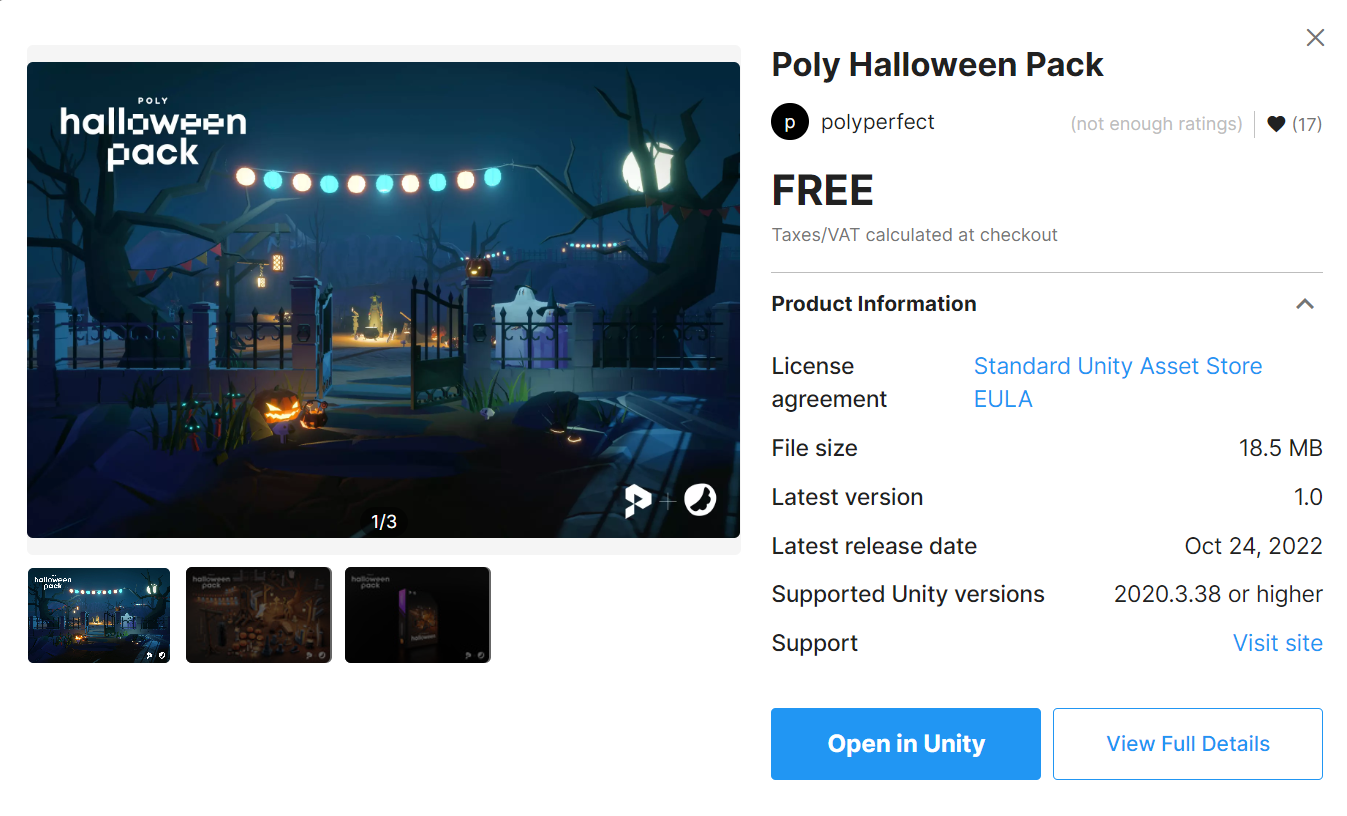Click the large Halloween preview image
This screenshot has height=816, width=1347.
pyautogui.click(x=383, y=300)
